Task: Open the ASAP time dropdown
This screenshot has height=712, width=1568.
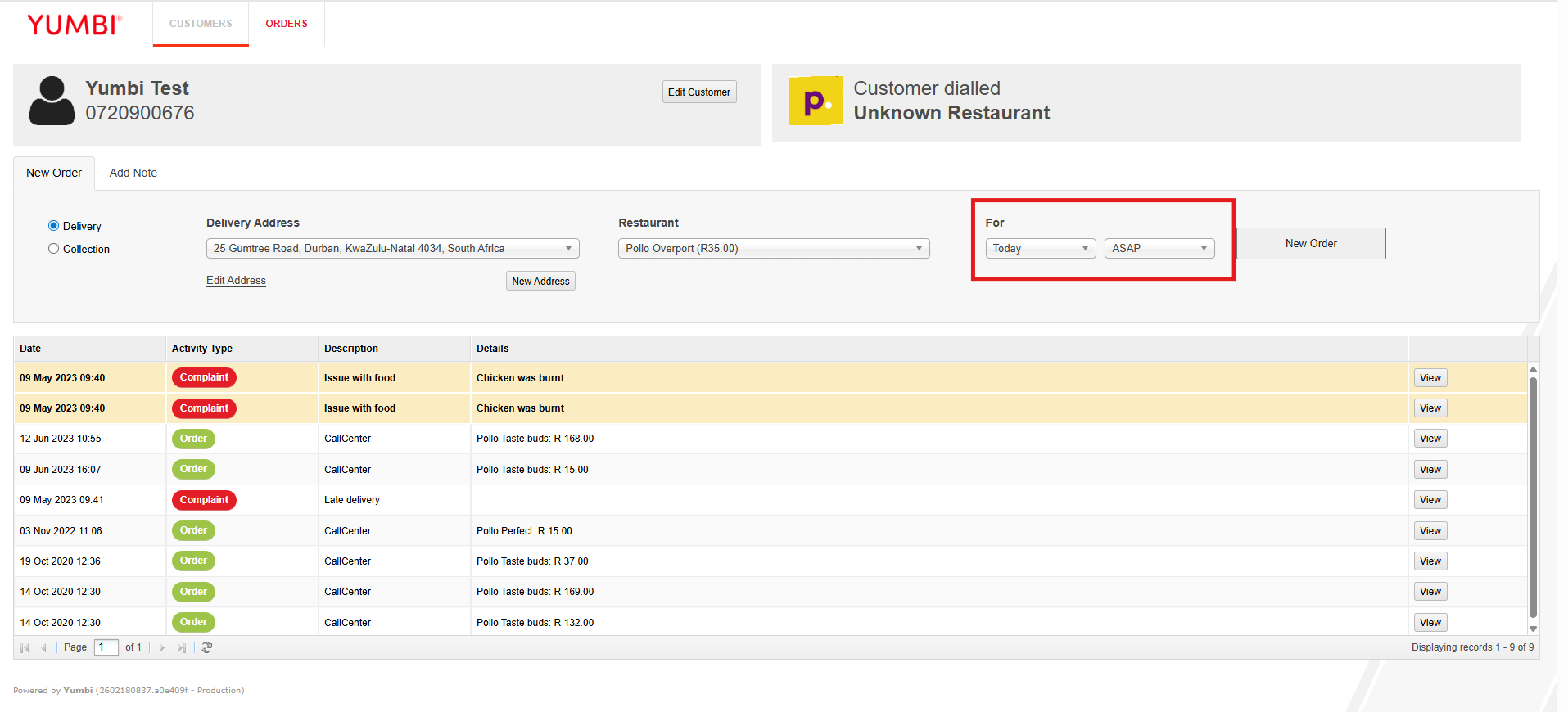Action: pyautogui.click(x=1159, y=248)
